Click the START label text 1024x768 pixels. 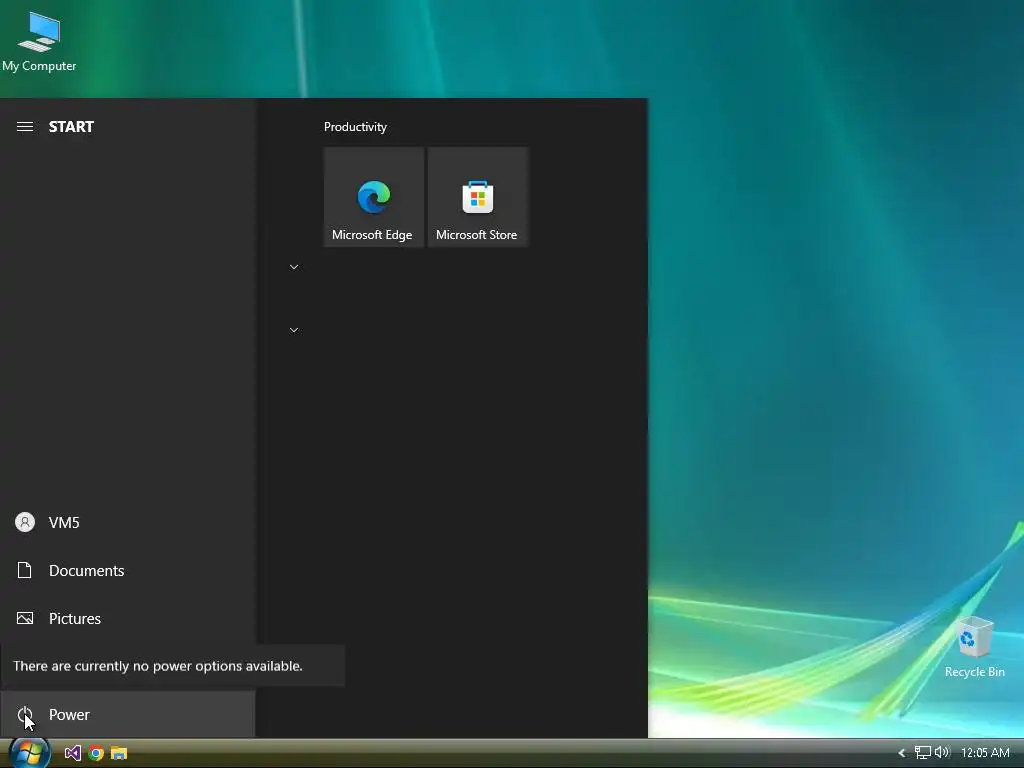click(71, 127)
